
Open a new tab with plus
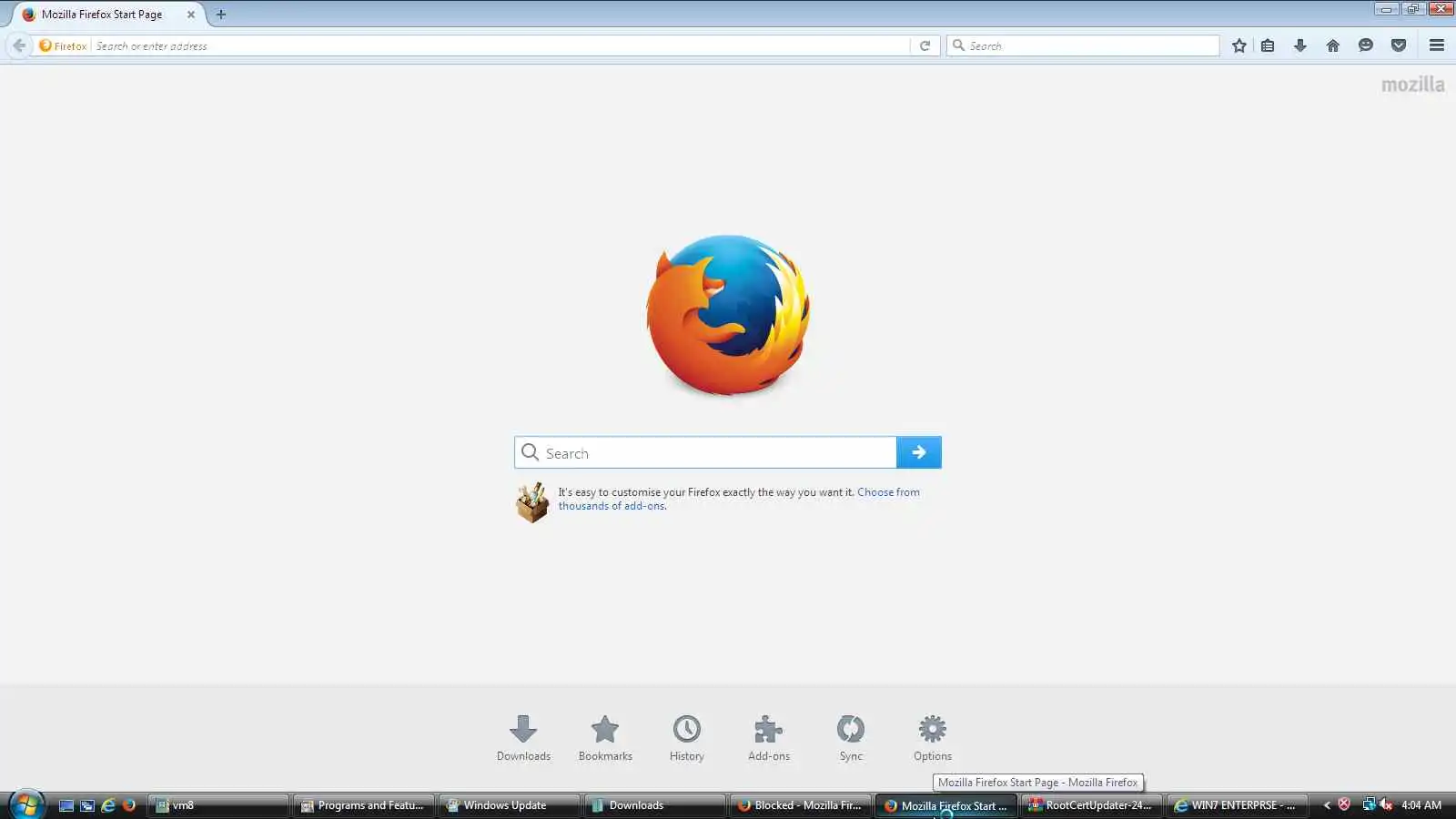click(221, 15)
